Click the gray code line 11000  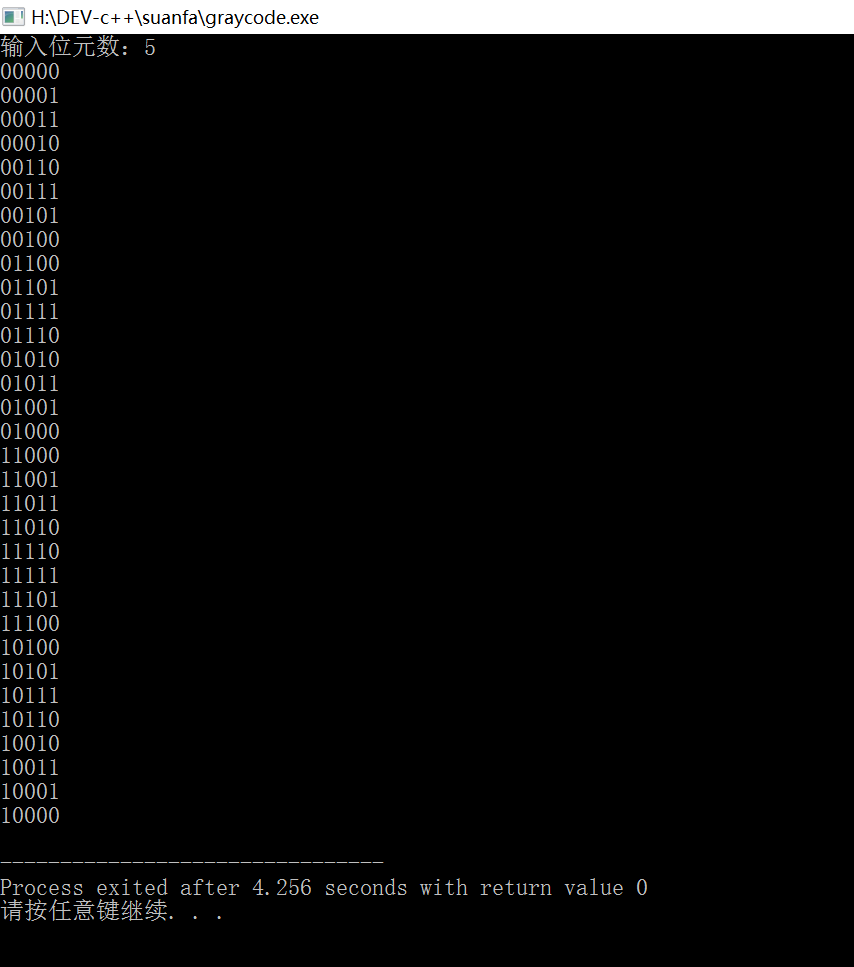(30, 456)
